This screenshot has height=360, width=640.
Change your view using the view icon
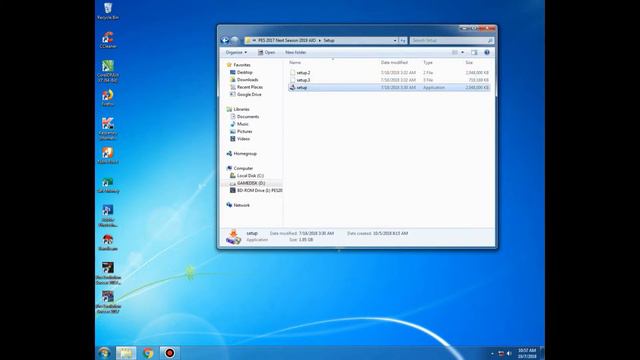[x=455, y=52]
